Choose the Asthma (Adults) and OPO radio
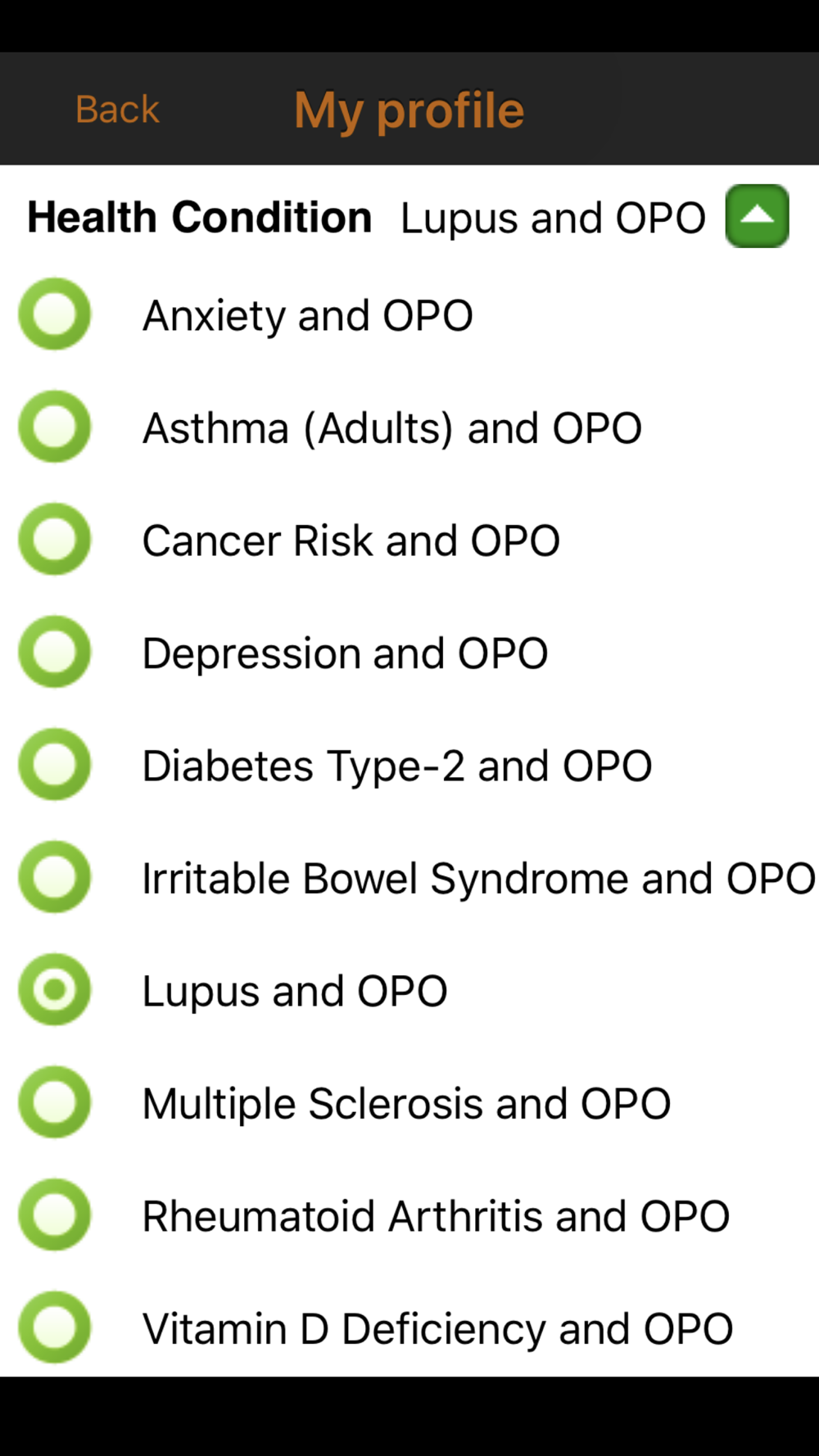819x1456 pixels. point(55,427)
